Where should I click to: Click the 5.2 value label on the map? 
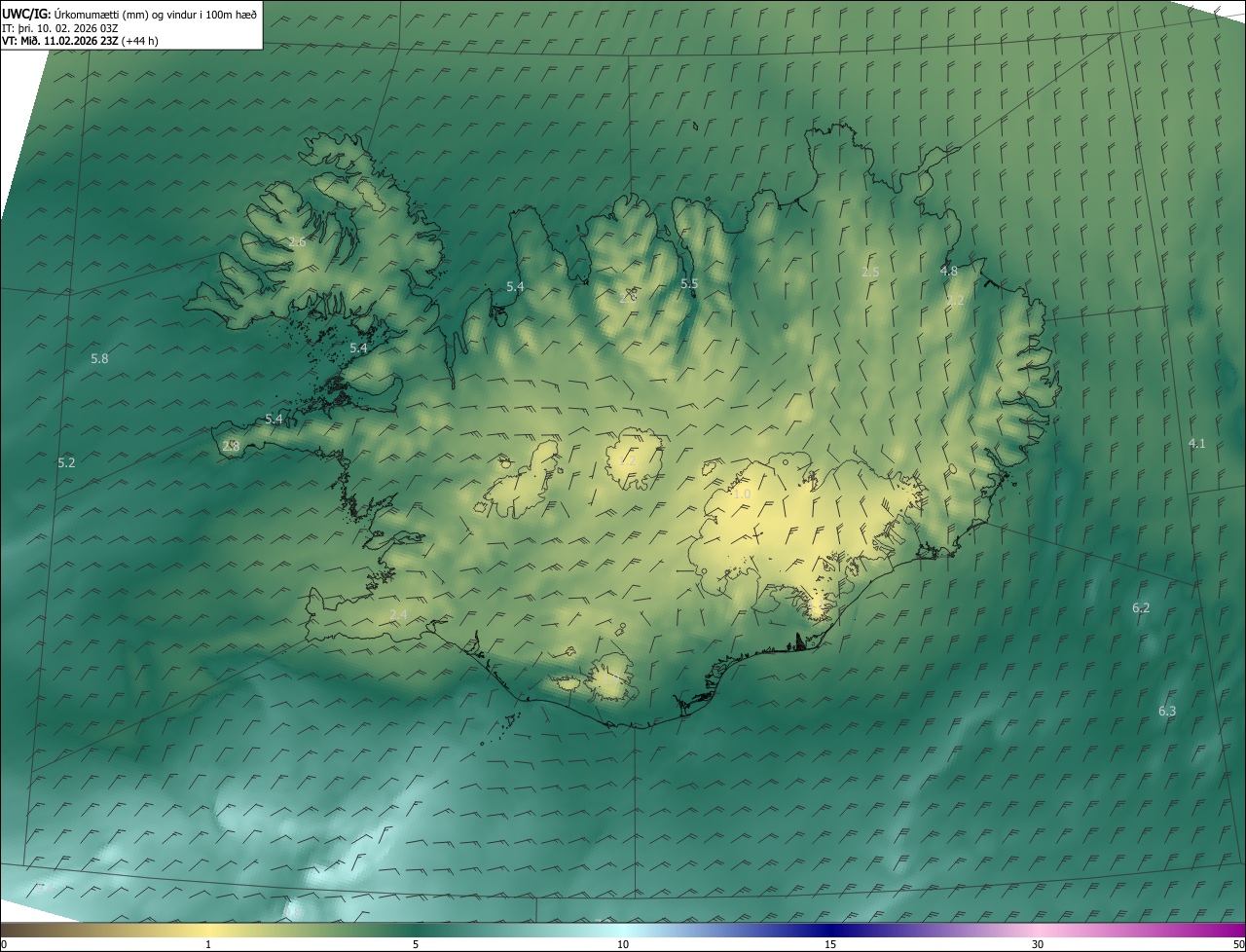tap(66, 462)
